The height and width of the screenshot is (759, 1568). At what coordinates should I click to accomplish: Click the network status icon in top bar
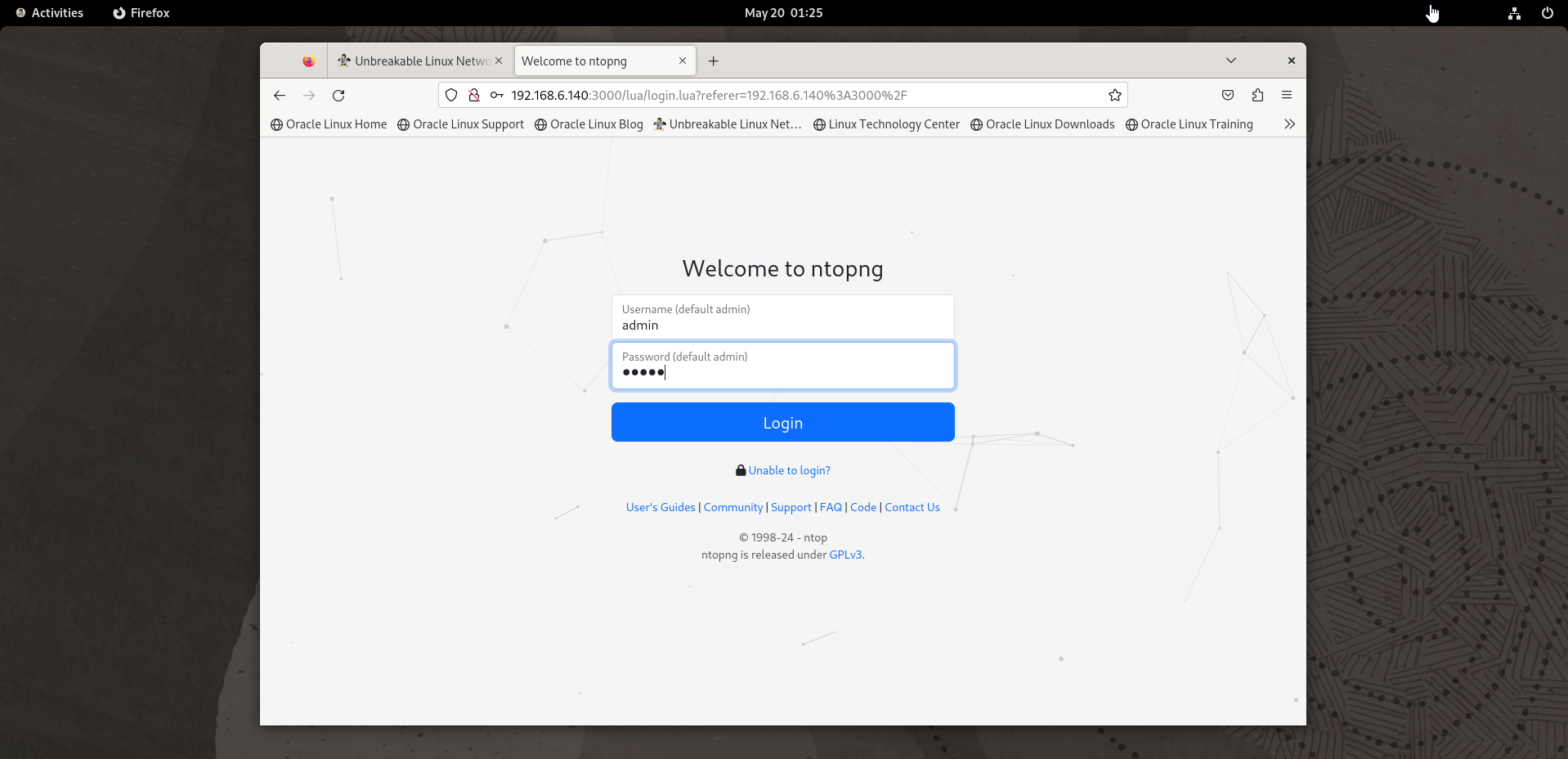(x=1515, y=13)
